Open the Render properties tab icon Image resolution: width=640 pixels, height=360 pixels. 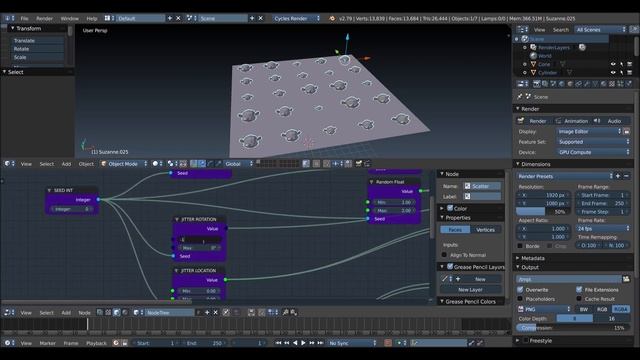(536, 84)
